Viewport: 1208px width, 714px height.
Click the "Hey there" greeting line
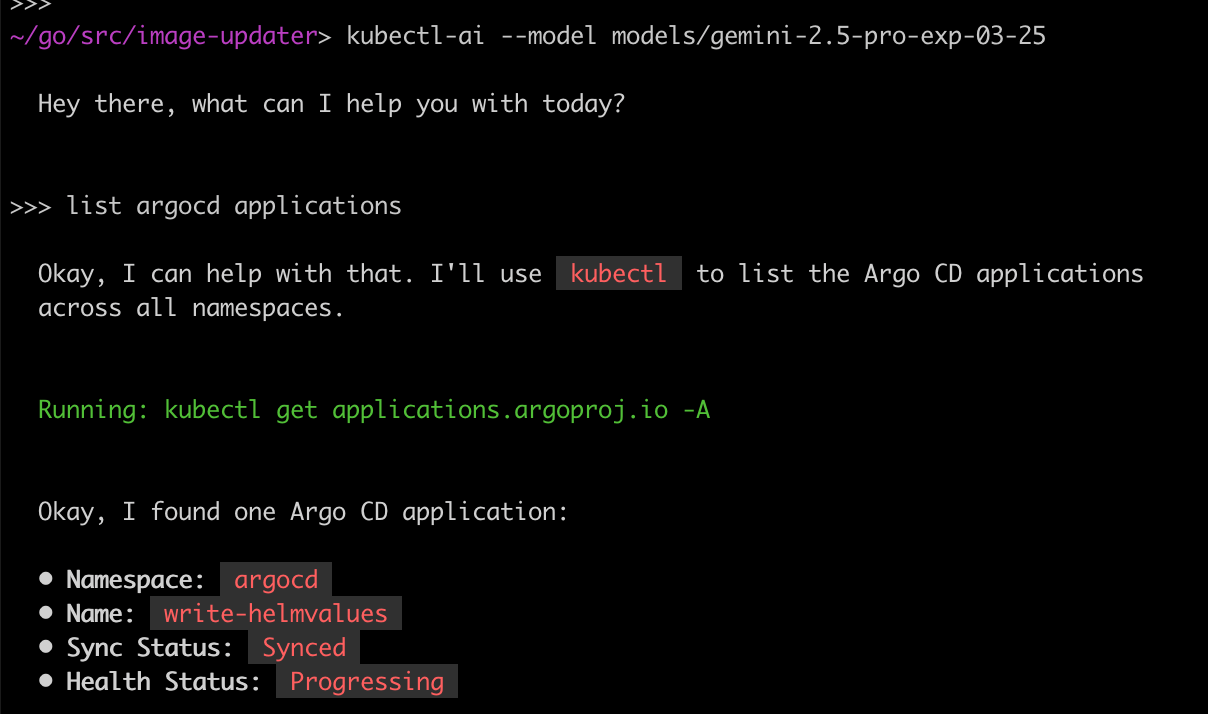331,103
